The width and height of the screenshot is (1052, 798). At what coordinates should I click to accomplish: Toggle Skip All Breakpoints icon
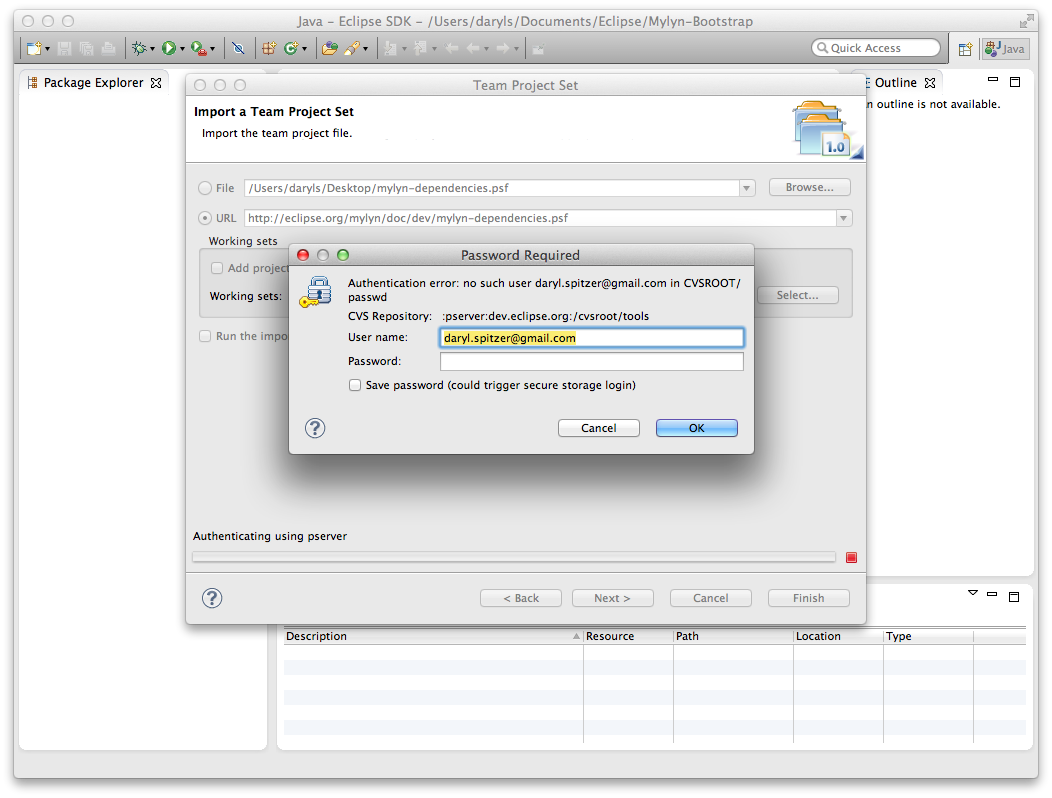click(238, 48)
